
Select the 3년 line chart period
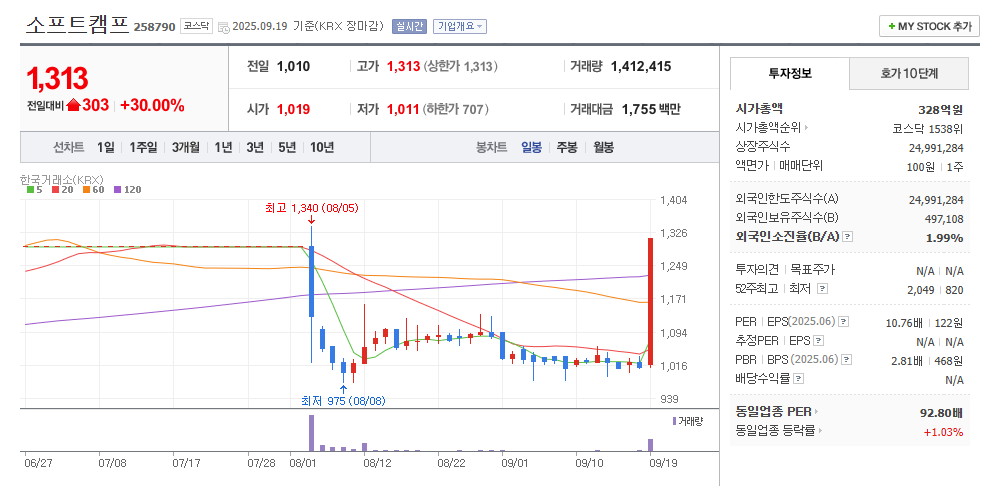point(255,148)
